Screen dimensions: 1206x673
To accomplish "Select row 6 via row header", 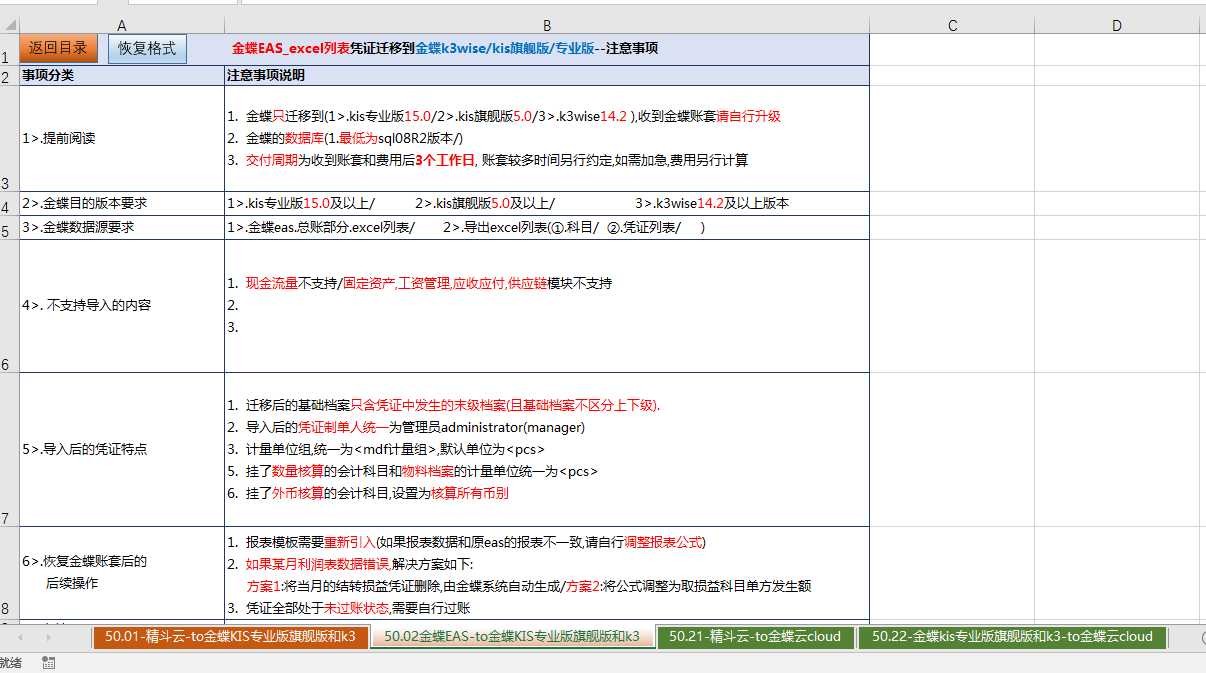I will coord(9,306).
